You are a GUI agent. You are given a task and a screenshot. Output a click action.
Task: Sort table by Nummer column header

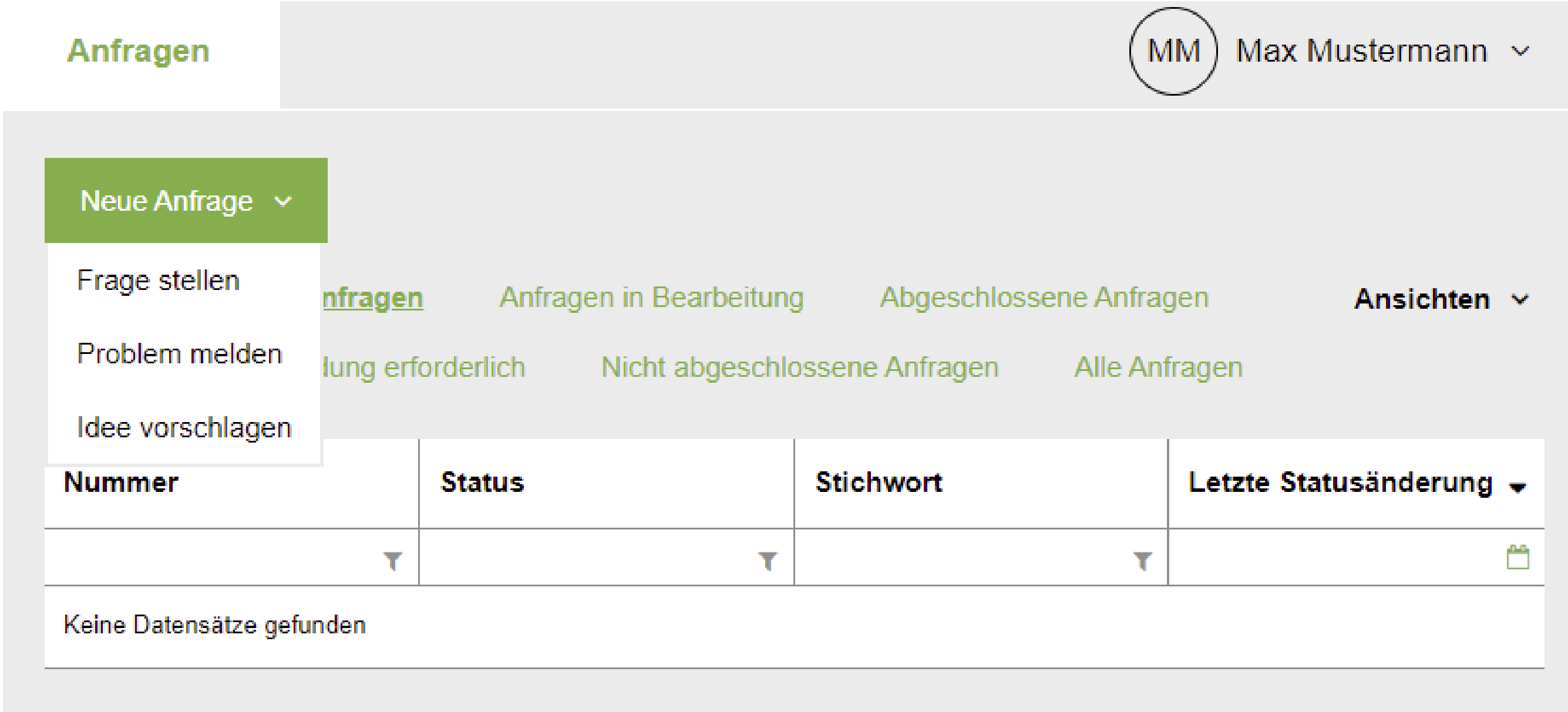[121, 482]
